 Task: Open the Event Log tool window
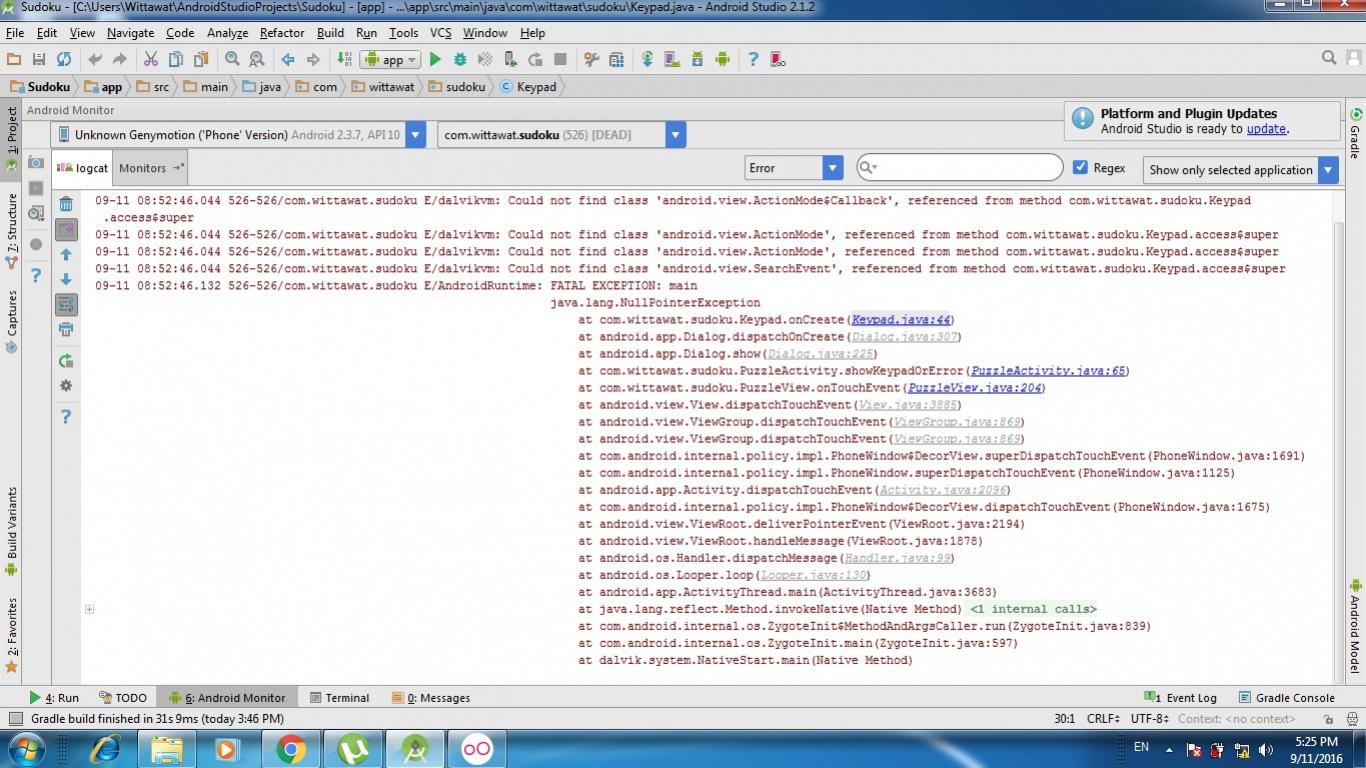coord(1181,698)
